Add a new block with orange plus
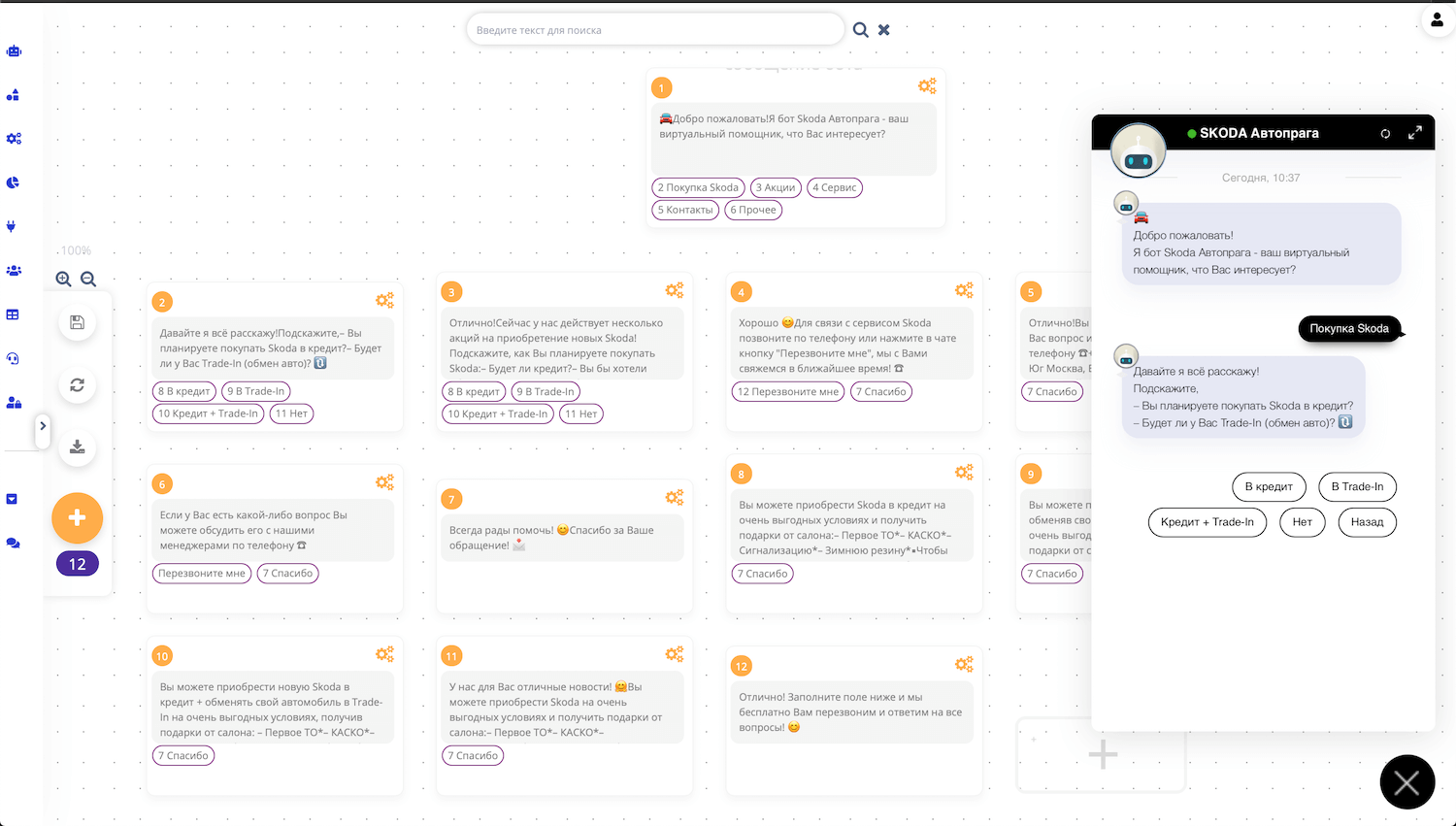Image resolution: width=1456 pixels, height=826 pixels. click(78, 518)
